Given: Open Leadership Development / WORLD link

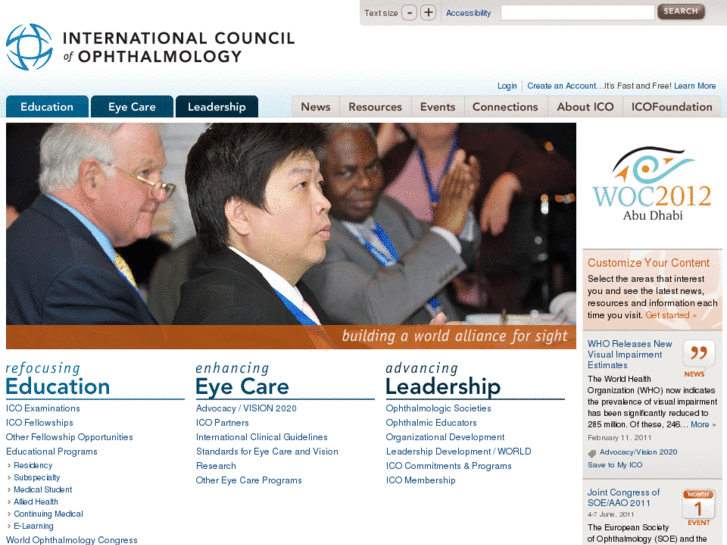Looking at the screenshot, I should tap(459, 451).
